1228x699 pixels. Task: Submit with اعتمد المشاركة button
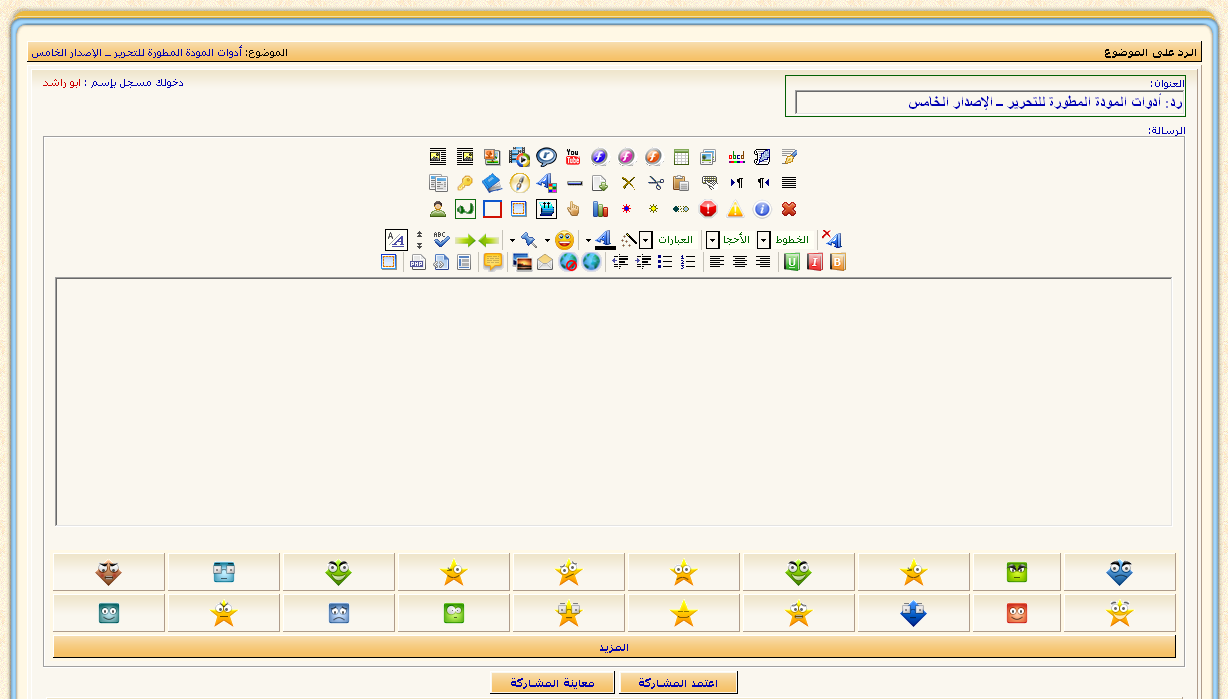point(678,683)
